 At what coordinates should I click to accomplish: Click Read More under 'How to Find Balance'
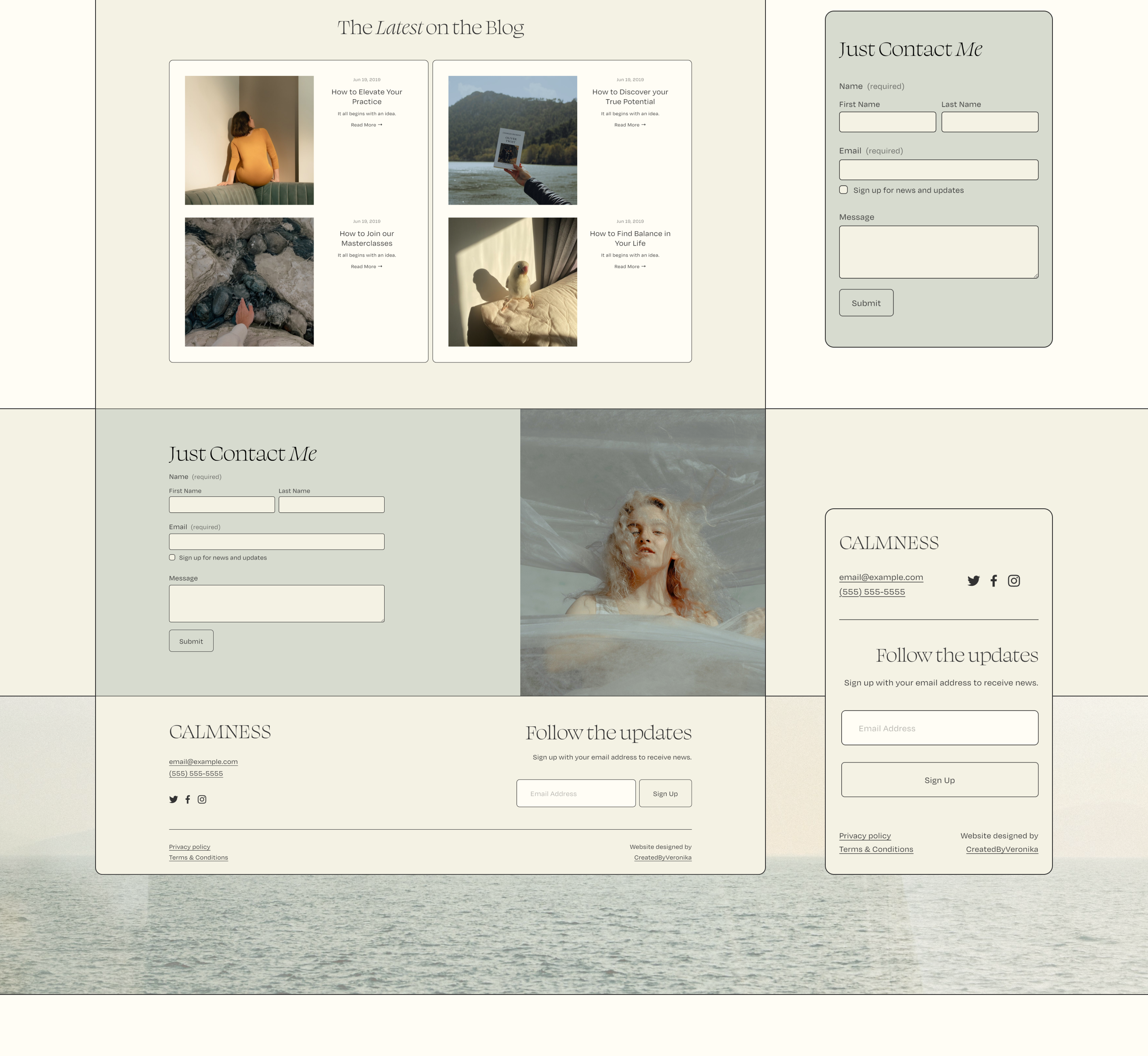[630, 266]
